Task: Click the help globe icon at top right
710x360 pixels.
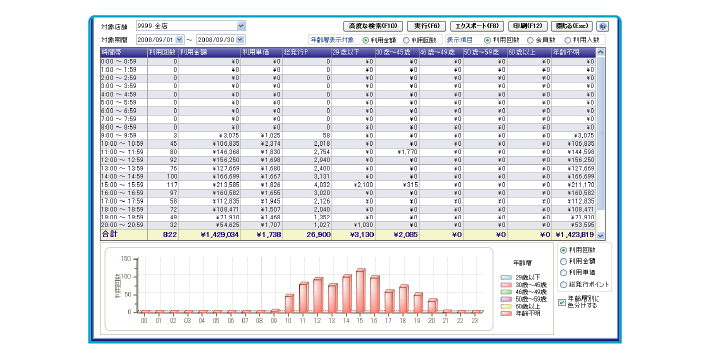Action: [x=603, y=26]
